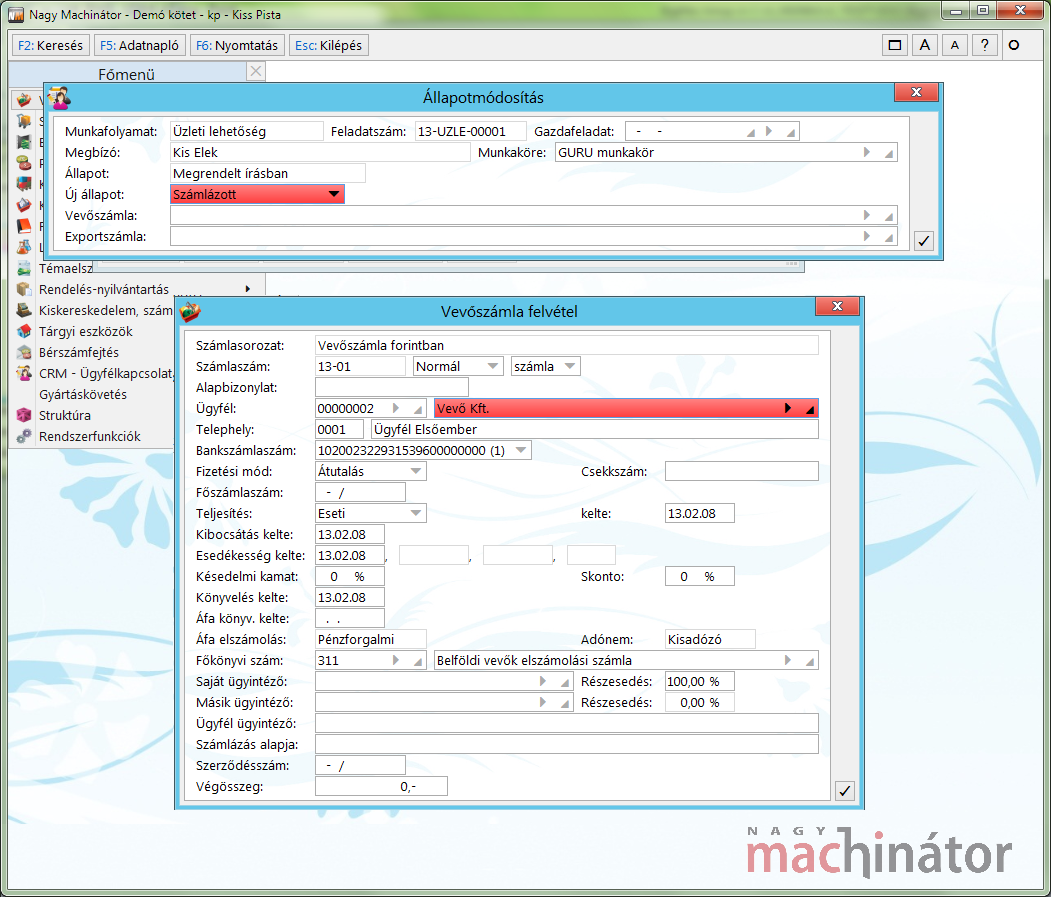Open the Rendszerfunkciók menu item
The height and width of the screenshot is (897, 1051).
click(x=89, y=436)
